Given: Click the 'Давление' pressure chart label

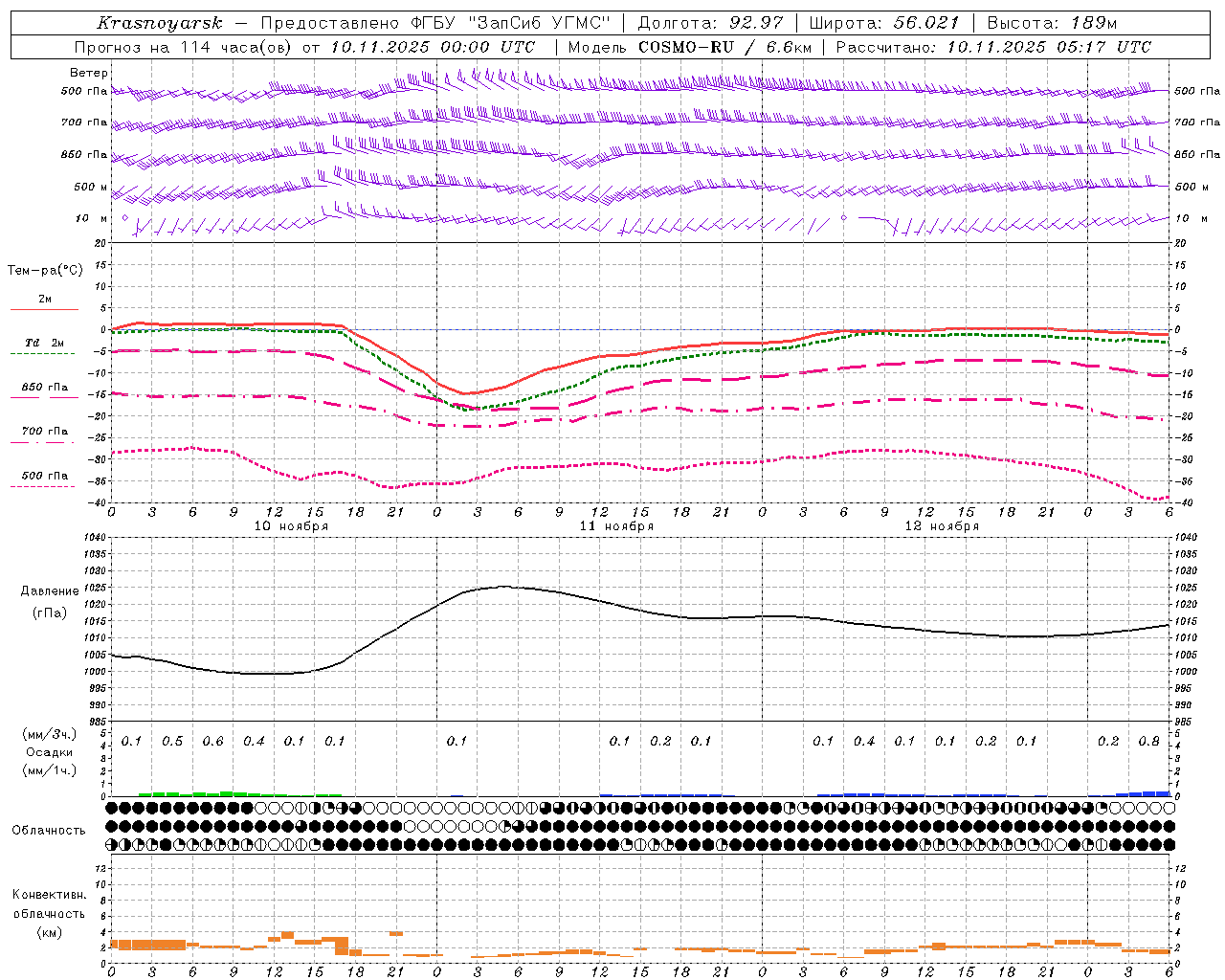Looking at the screenshot, I should pyautogui.click(x=50, y=591).
